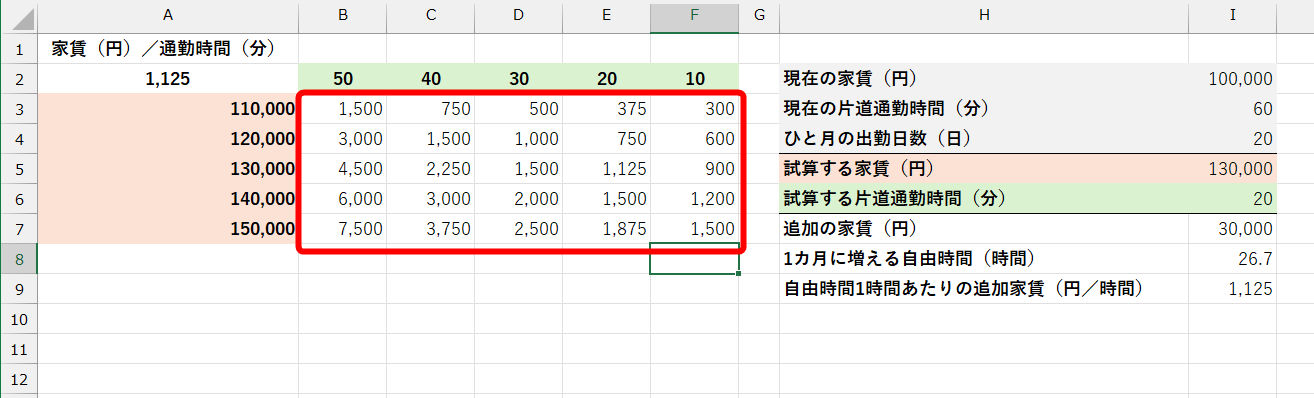Click table value 3,750
The height and width of the screenshot is (398, 1314).
430,228
